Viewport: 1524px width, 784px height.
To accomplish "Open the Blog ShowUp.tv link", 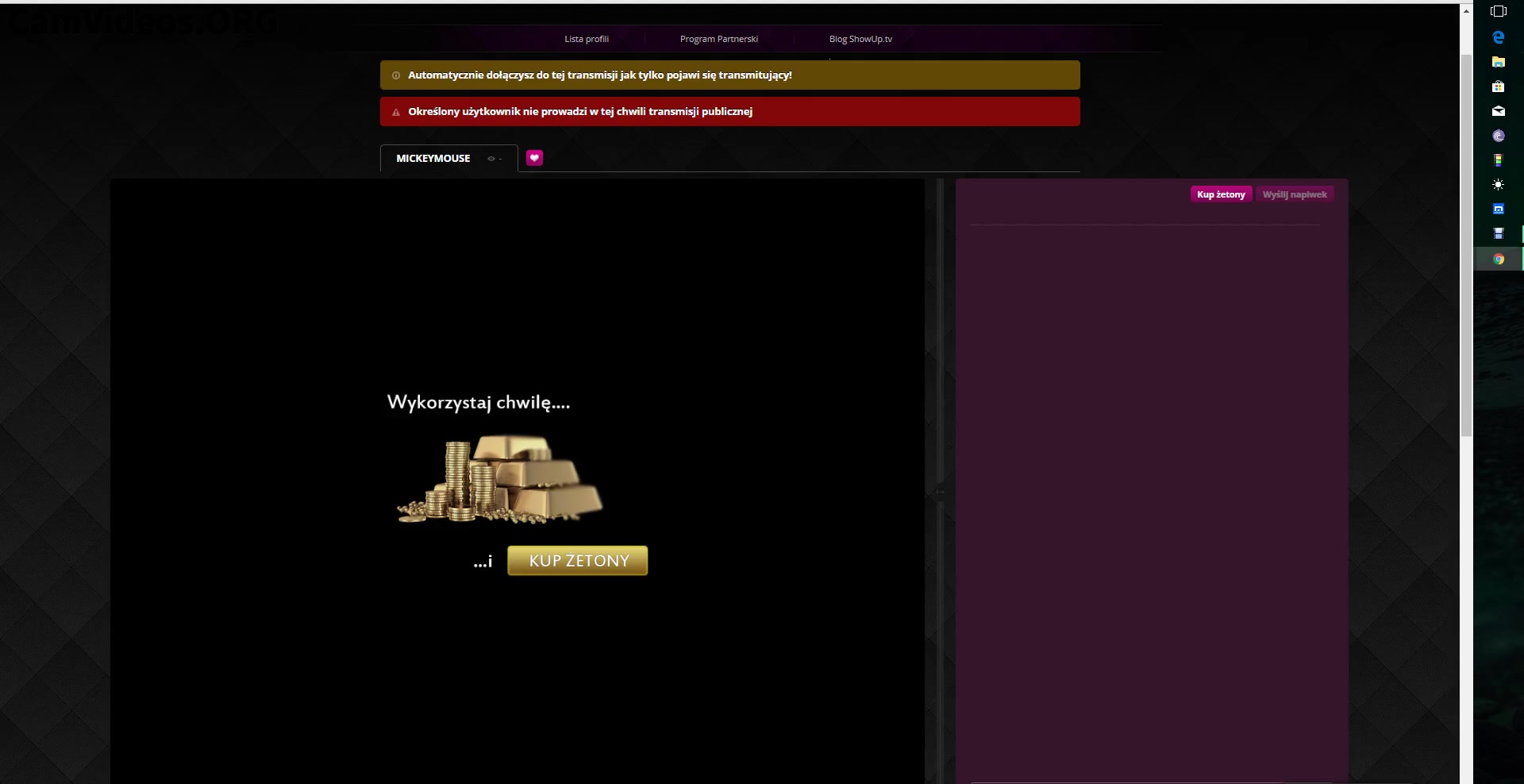I will [860, 39].
